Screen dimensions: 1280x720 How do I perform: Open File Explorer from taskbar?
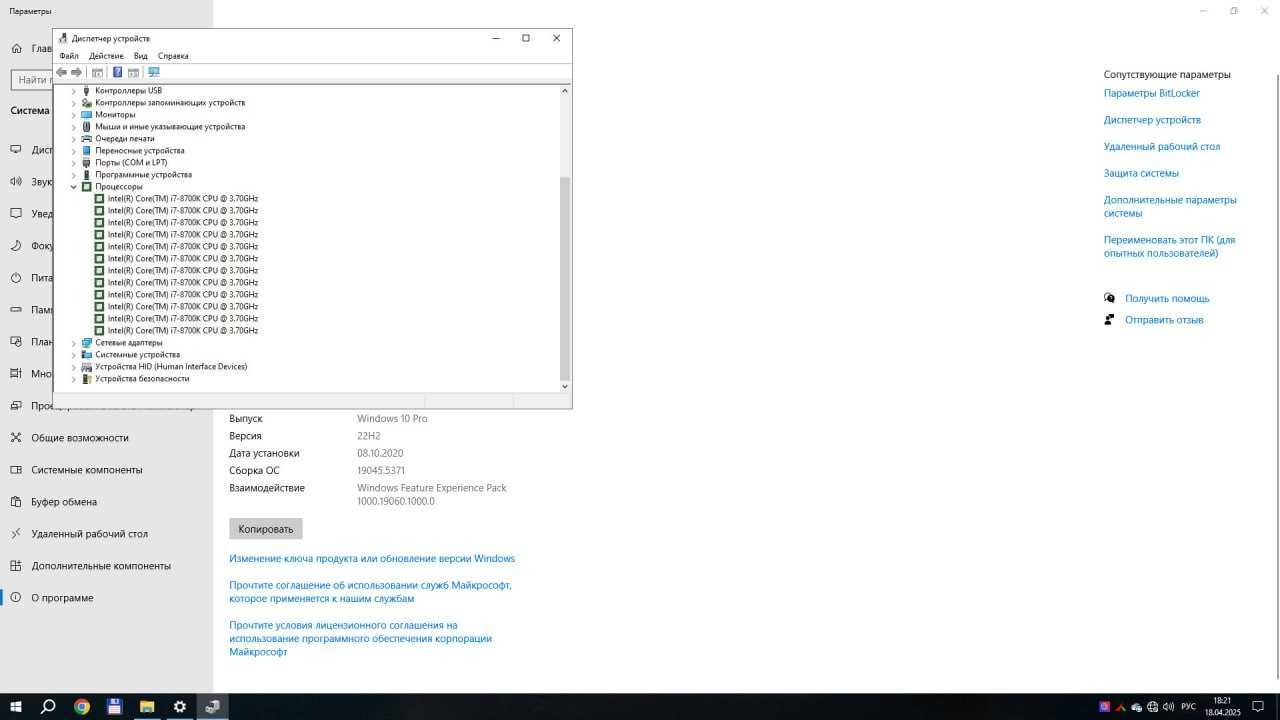pos(147,706)
